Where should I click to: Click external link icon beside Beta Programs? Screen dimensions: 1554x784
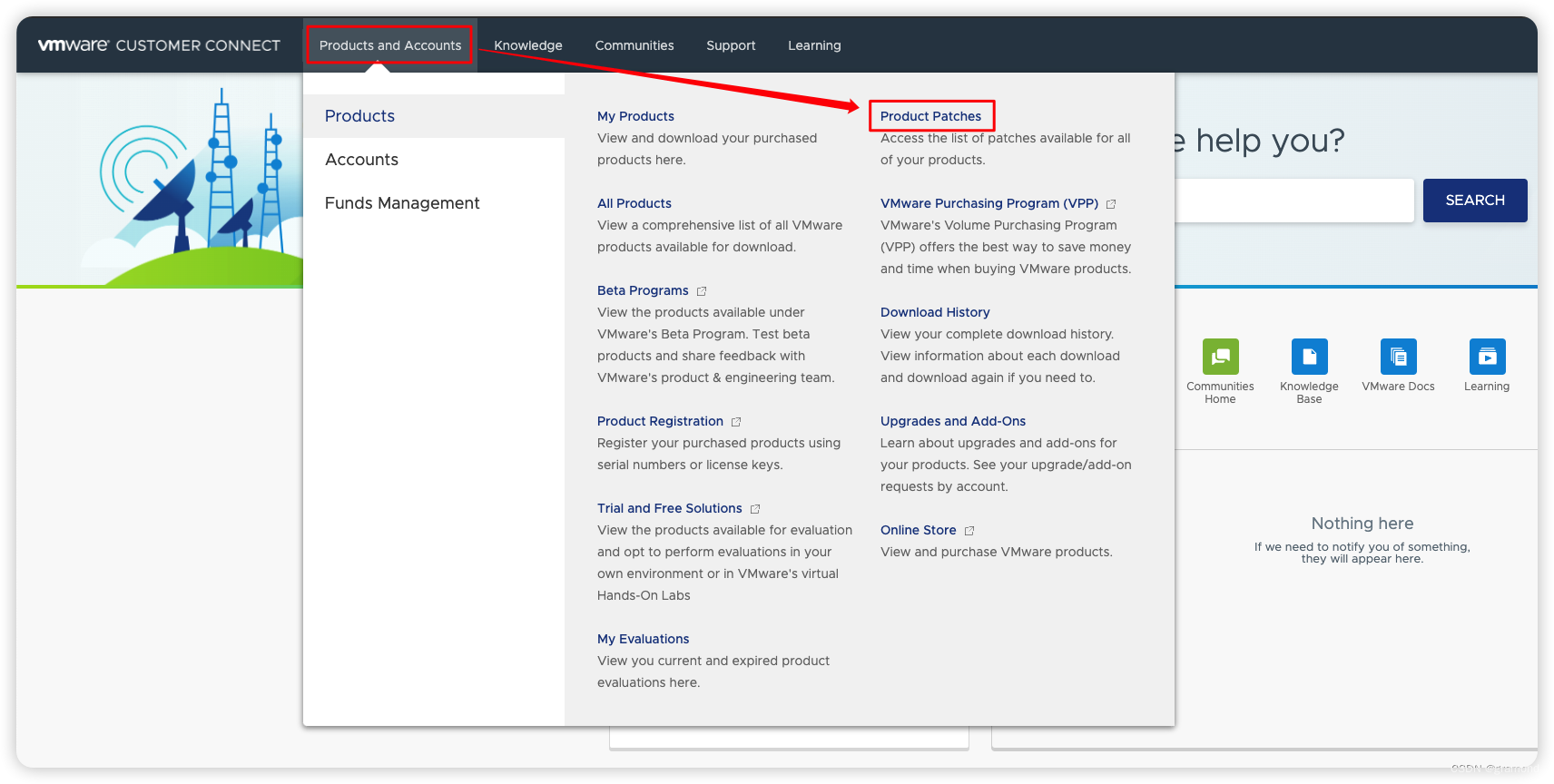click(702, 291)
